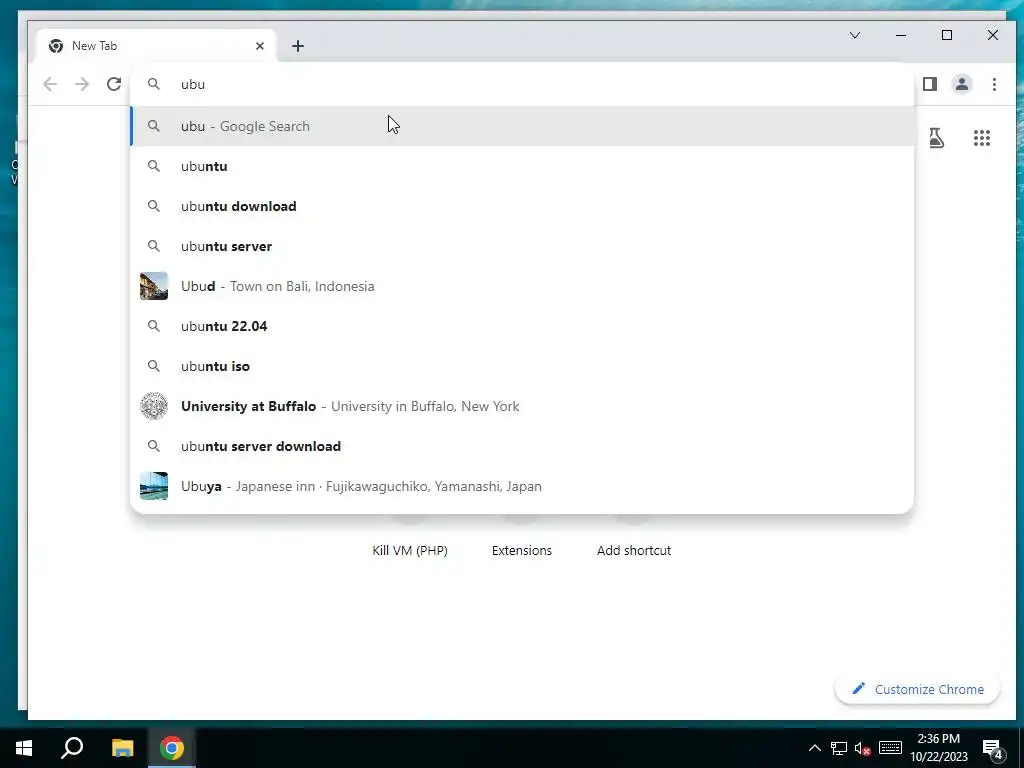Open the side panel icon
Image resolution: width=1024 pixels, height=768 pixels.
(x=930, y=84)
